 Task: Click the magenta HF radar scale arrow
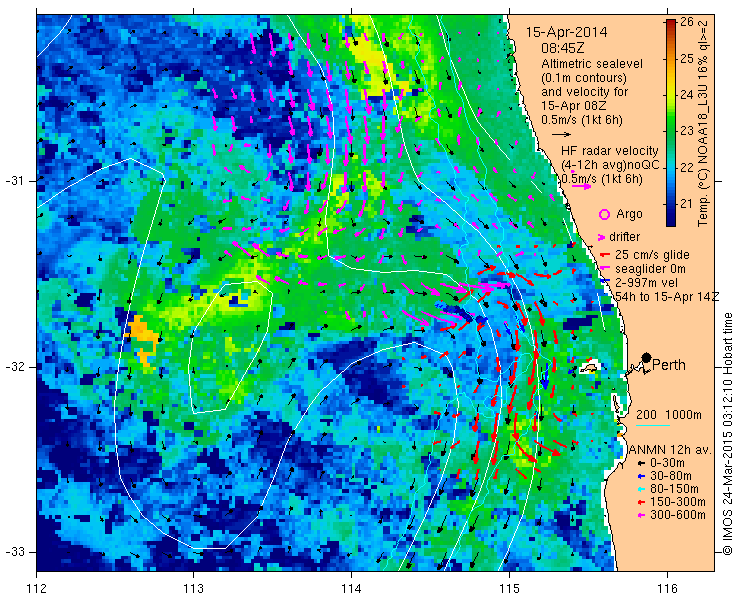(581, 186)
